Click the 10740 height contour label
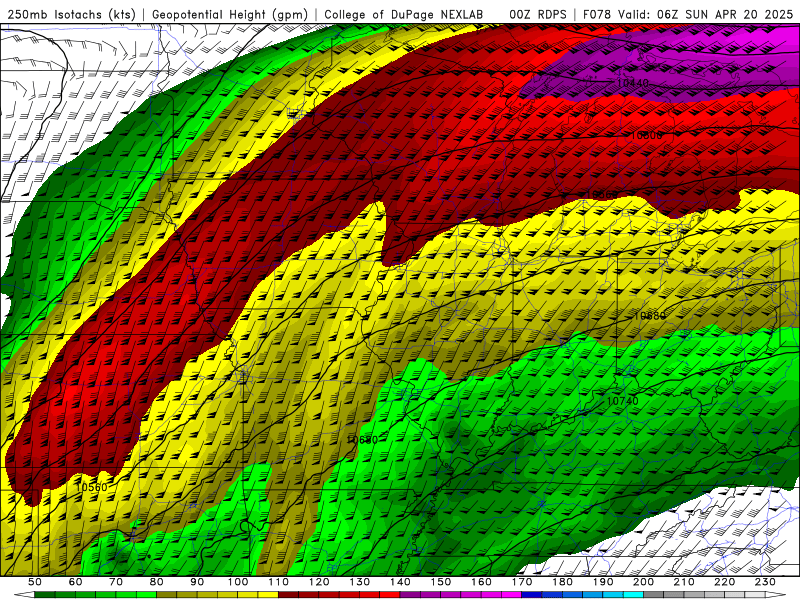 622,401
